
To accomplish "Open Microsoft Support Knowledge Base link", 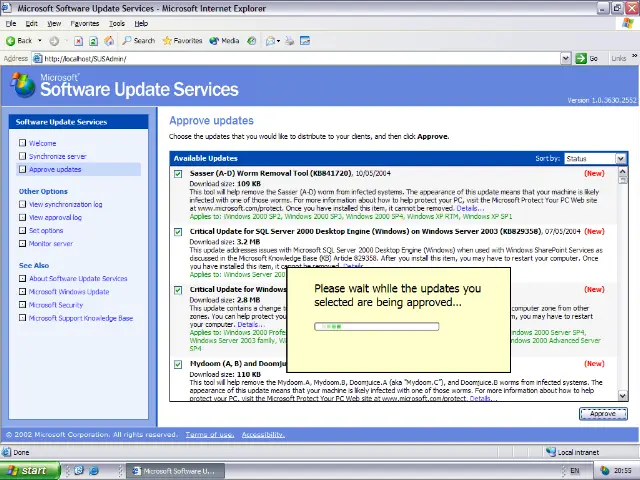I will coord(81,318).
